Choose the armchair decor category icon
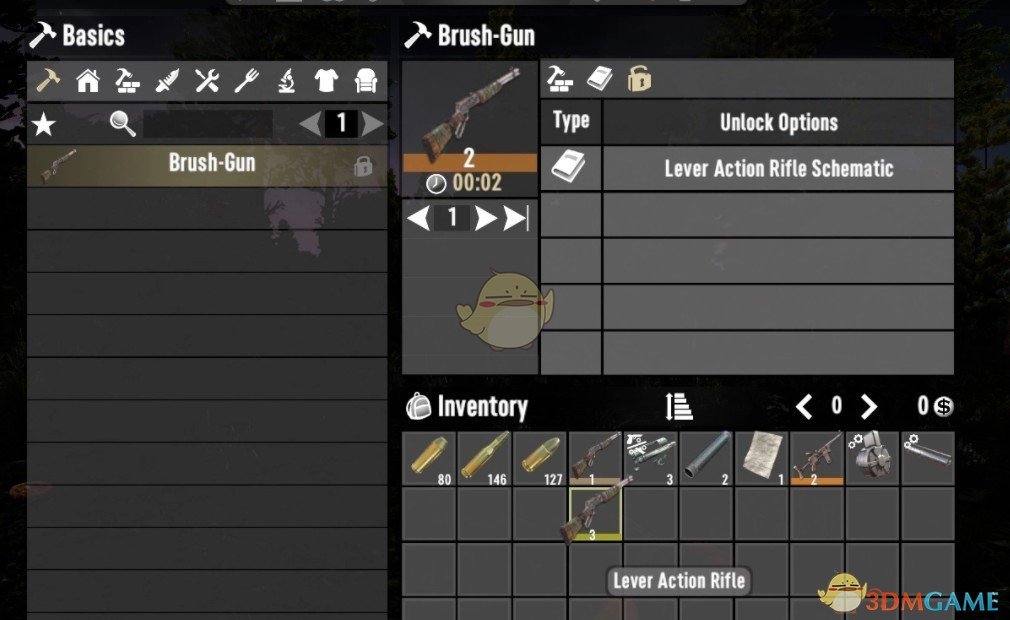This screenshot has width=1010, height=620. point(366,81)
